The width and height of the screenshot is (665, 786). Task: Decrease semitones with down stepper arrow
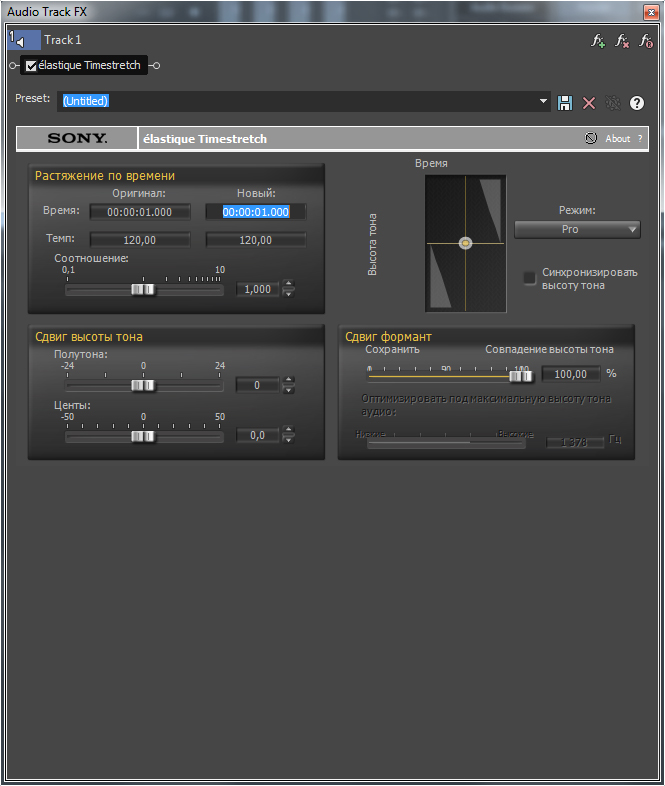point(288,389)
